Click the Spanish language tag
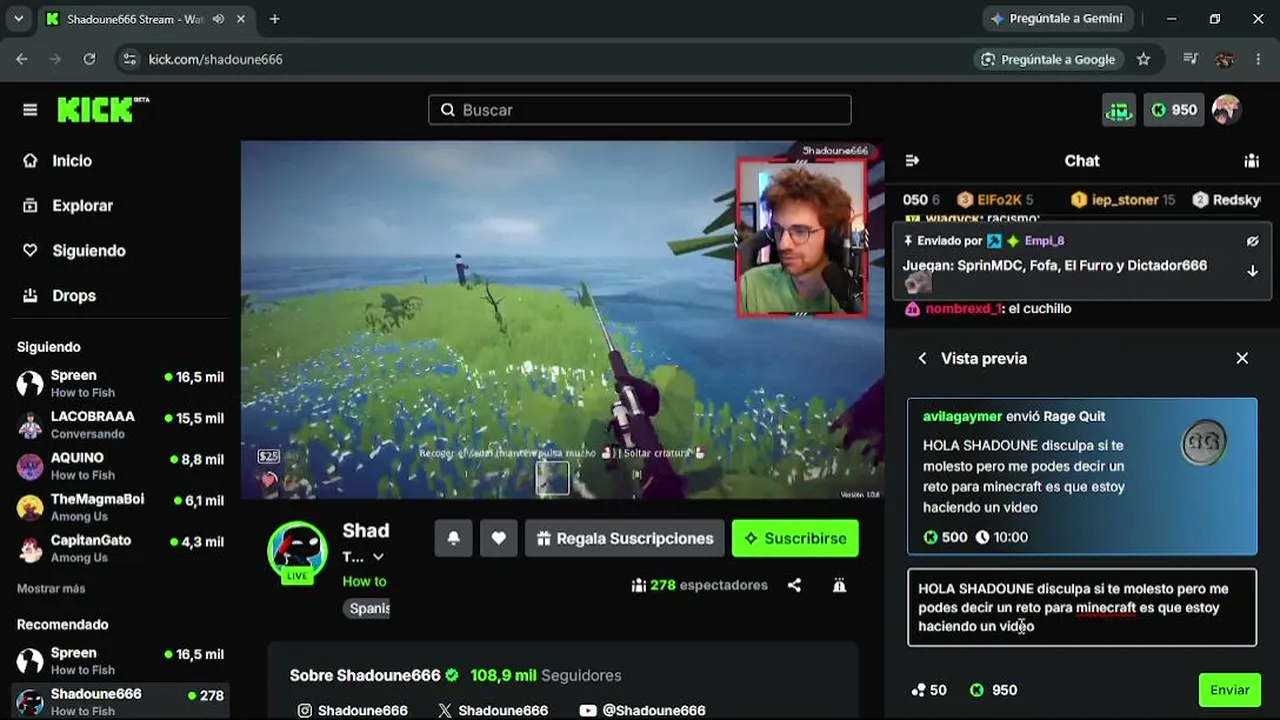 point(369,608)
